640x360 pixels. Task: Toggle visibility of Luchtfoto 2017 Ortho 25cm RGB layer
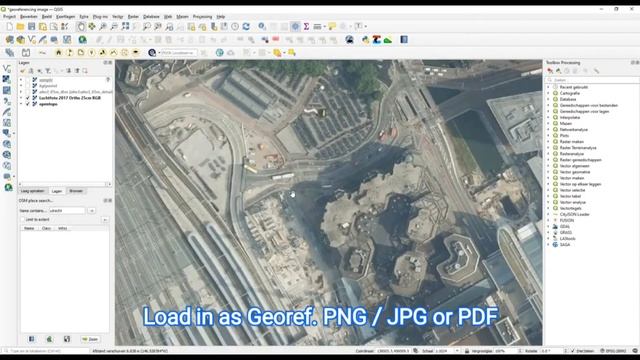[x=28, y=98]
